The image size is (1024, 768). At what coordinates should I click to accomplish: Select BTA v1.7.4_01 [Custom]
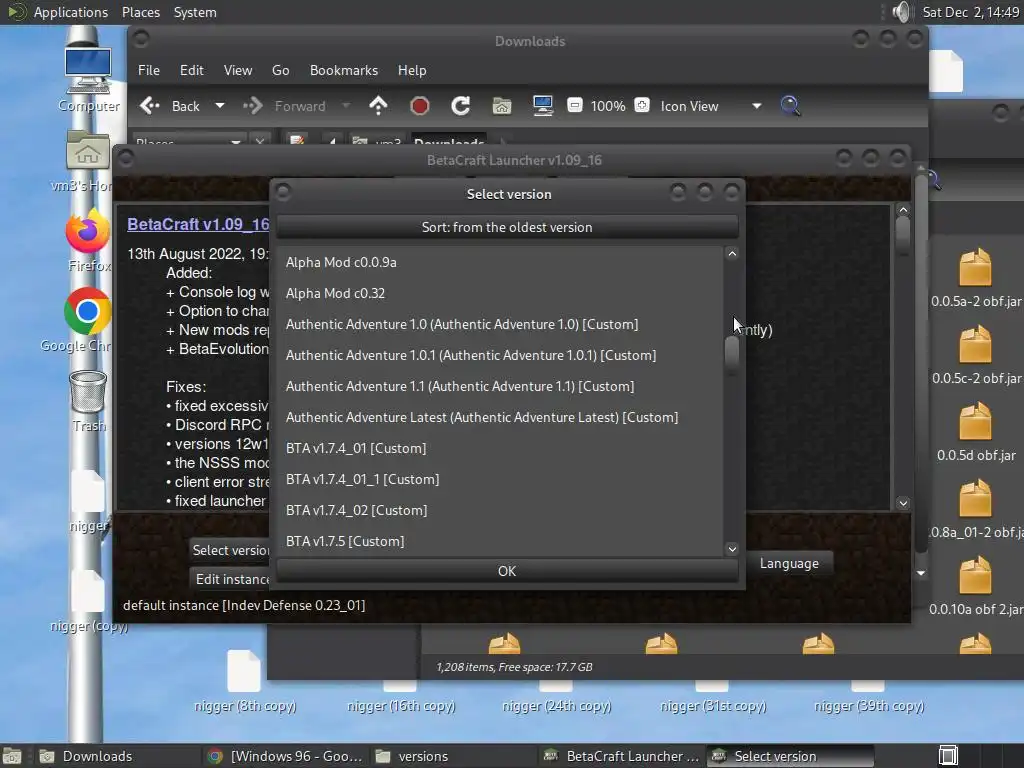pyautogui.click(x=501, y=448)
